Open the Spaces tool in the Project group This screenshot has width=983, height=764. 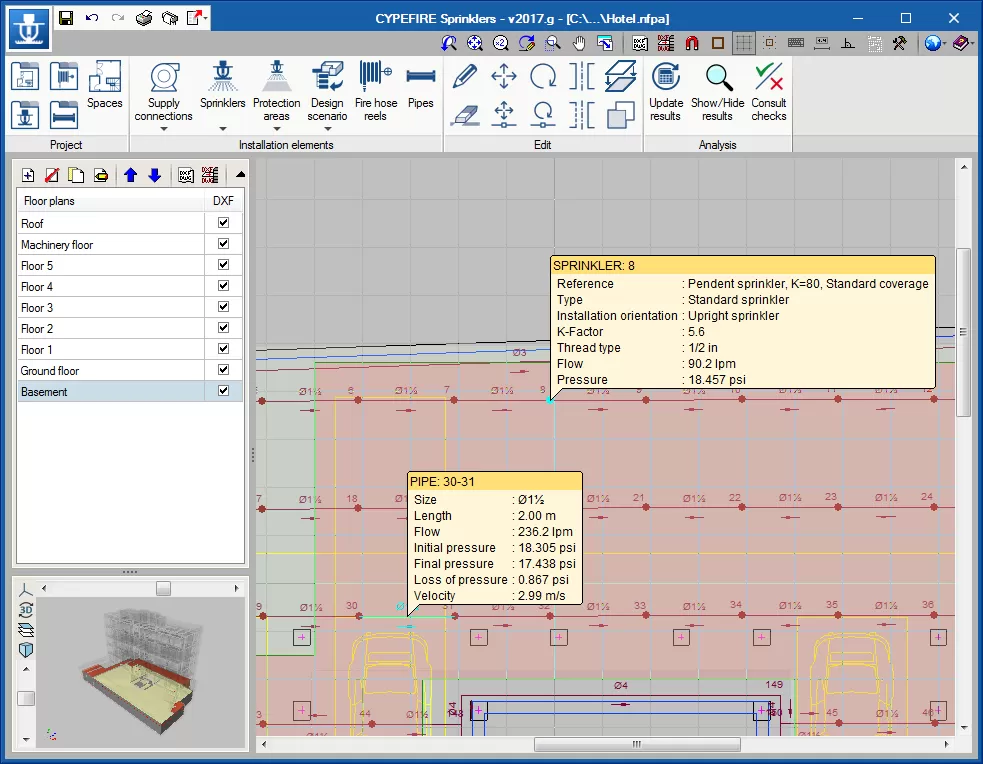point(105,85)
